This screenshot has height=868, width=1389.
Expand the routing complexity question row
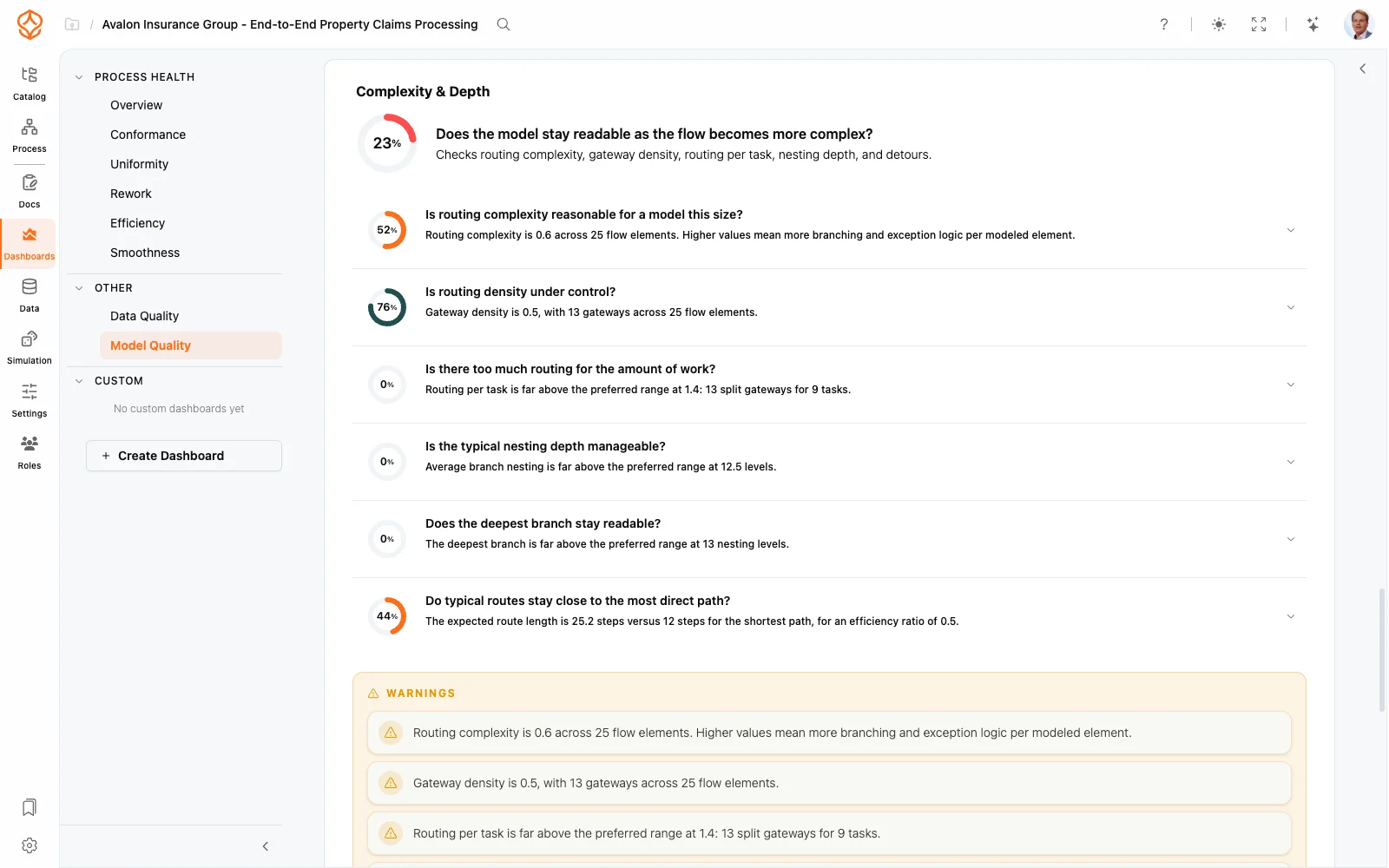(829, 230)
